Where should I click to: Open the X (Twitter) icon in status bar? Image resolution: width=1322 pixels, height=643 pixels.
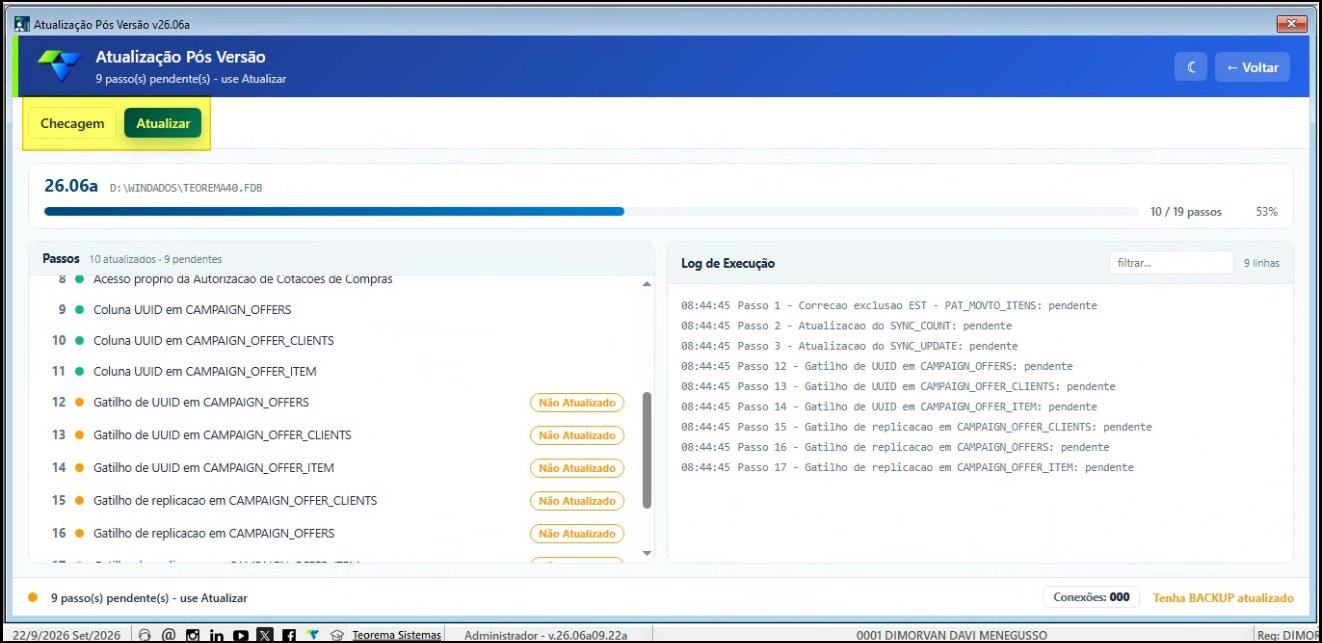tap(265, 635)
